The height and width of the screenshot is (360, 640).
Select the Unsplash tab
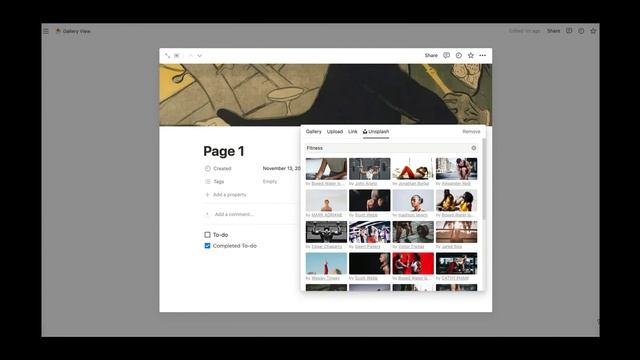click(376, 131)
